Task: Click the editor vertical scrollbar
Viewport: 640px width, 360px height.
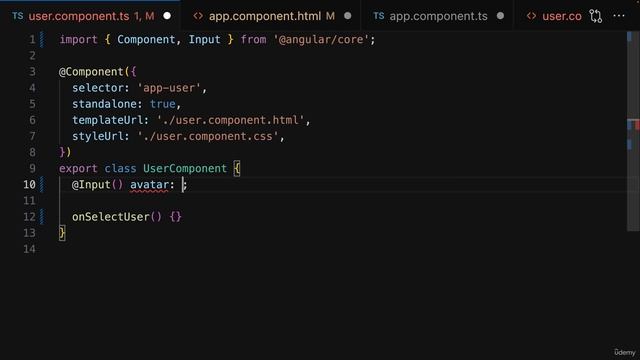Action: click(x=633, y=131)
